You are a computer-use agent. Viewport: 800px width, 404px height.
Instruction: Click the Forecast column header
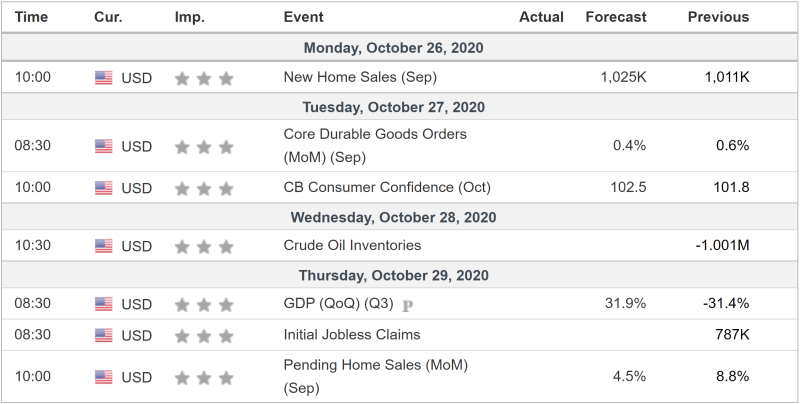616,17
